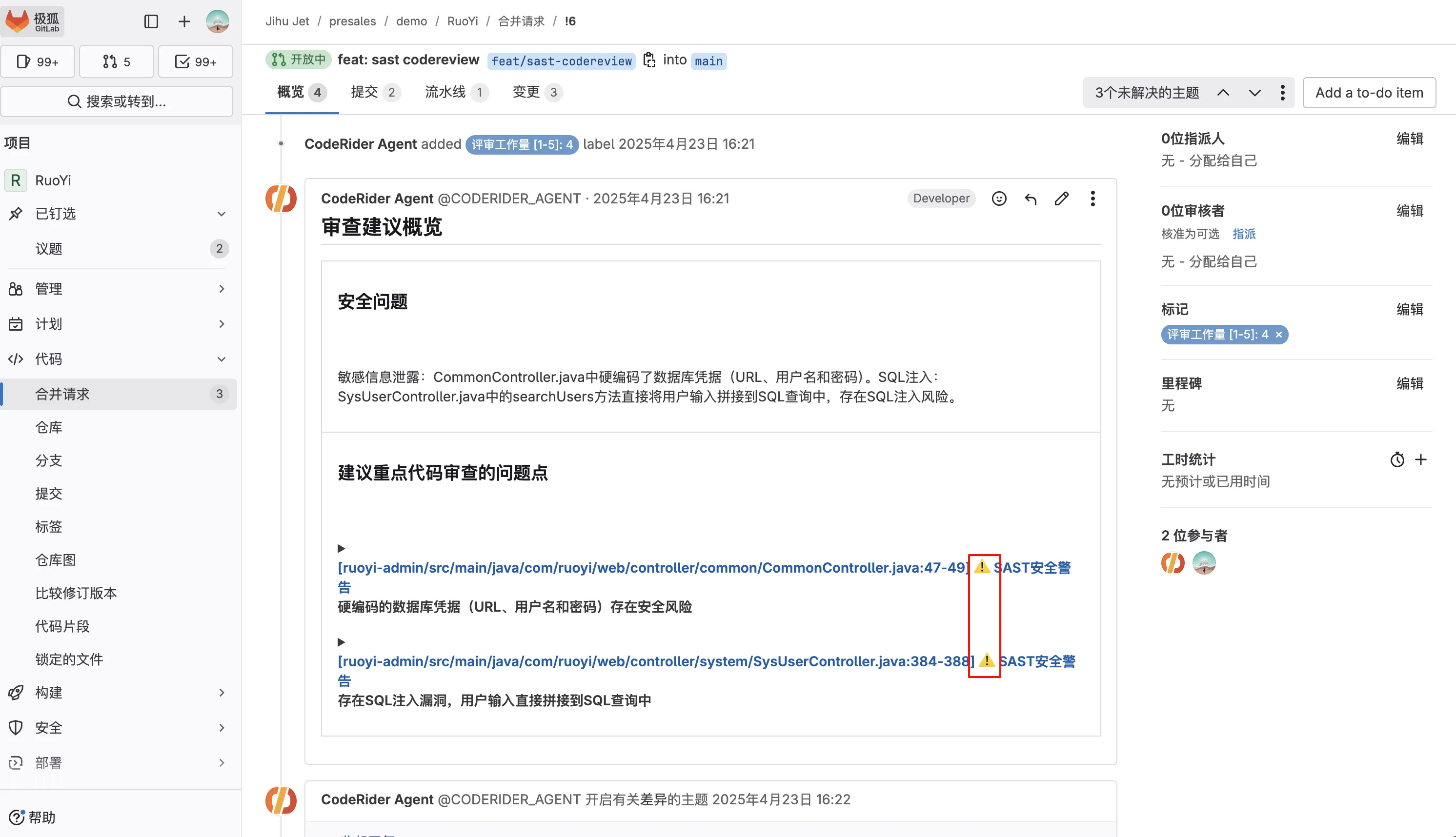Click the reply arrow icon on comment
The width and height of the screenshot is (1456, 837).
(x=1031, y=199)
